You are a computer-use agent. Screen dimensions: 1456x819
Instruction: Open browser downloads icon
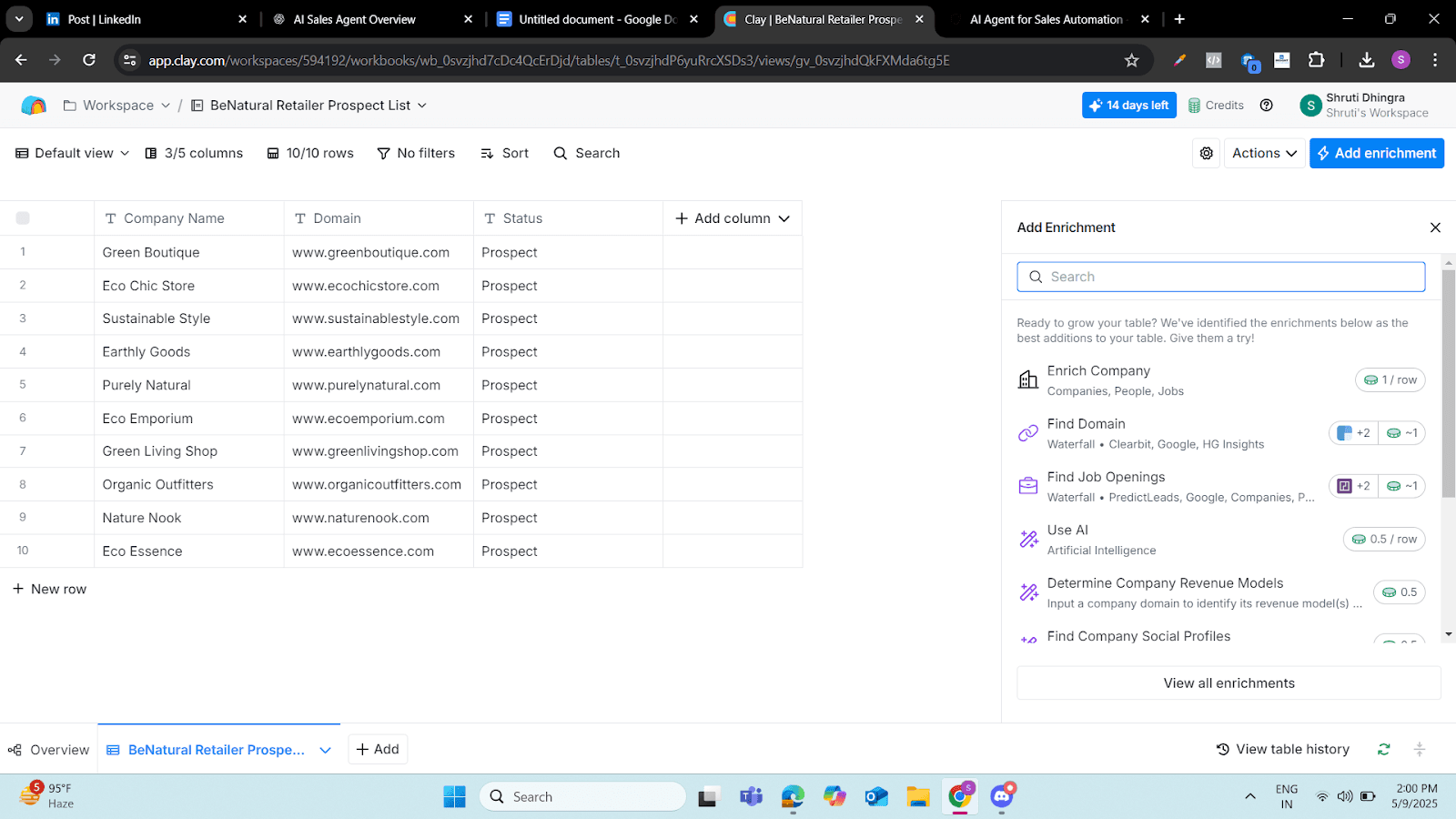point(1366,60)
